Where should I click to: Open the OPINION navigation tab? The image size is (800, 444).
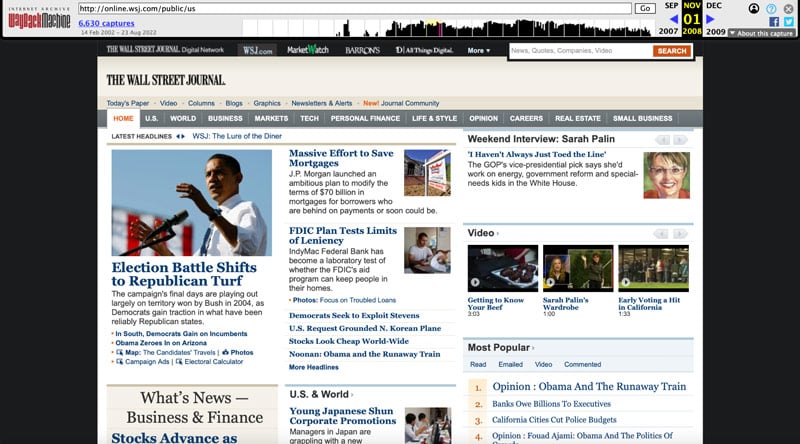(483, 118)
